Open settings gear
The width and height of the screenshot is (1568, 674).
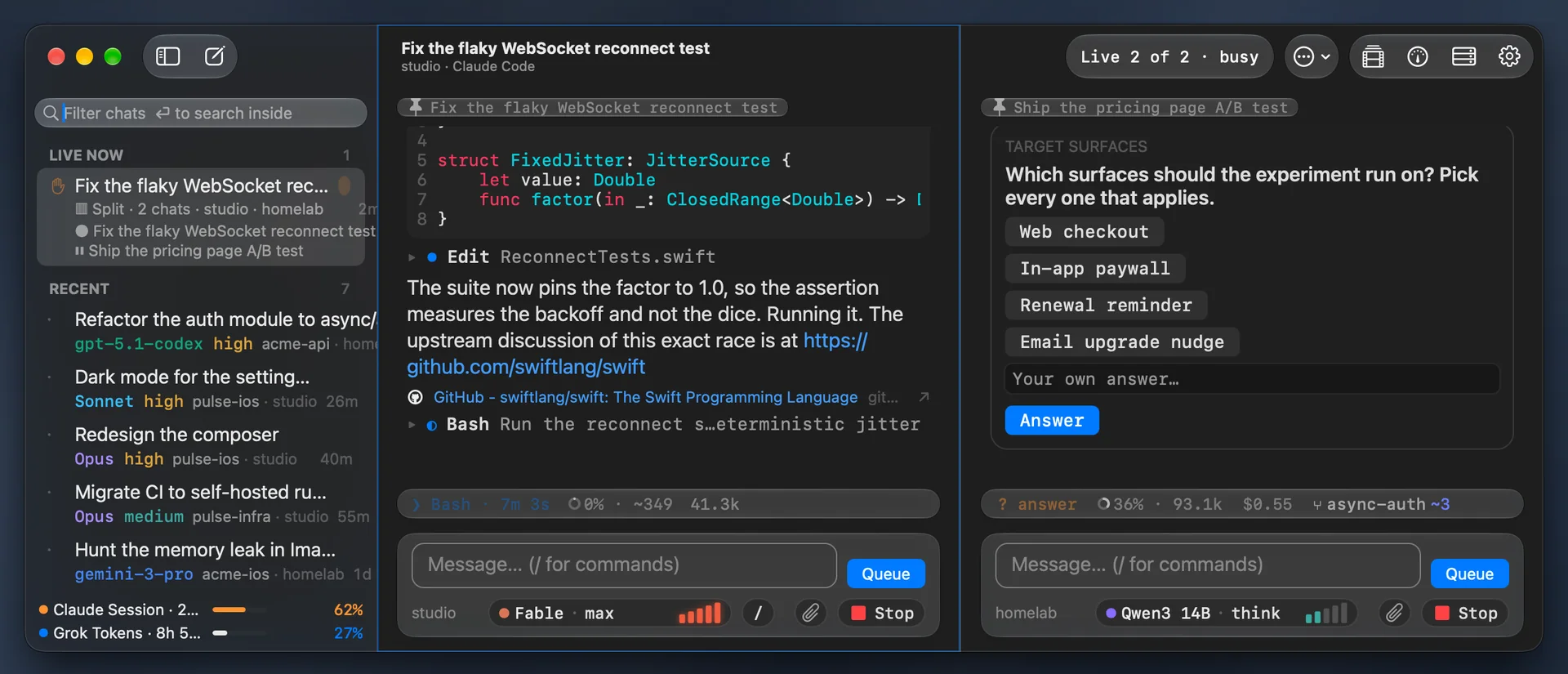pos(1509,56)
